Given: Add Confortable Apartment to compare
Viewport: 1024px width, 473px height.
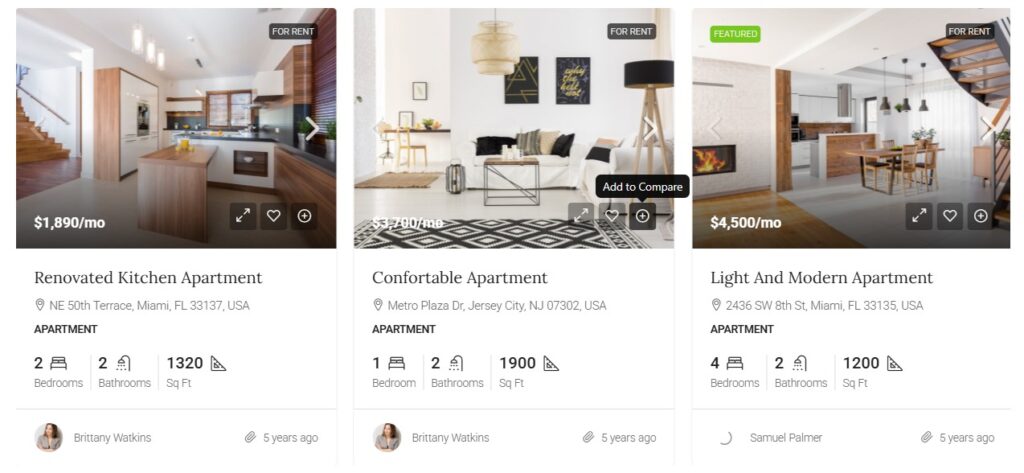Looking at the screenshot, I should pos(643,216).
